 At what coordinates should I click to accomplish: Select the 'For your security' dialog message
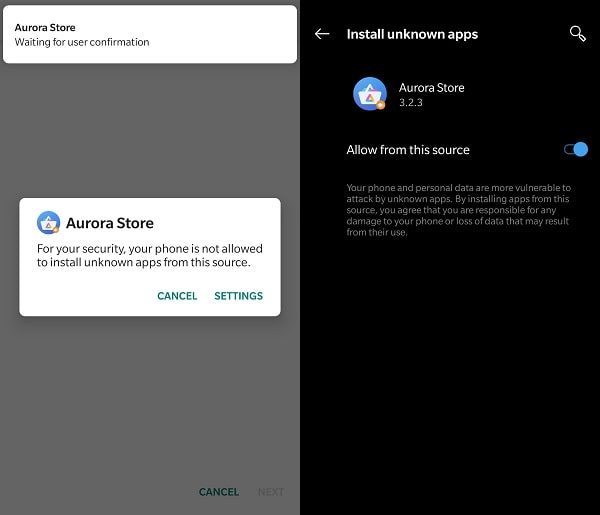150,256
